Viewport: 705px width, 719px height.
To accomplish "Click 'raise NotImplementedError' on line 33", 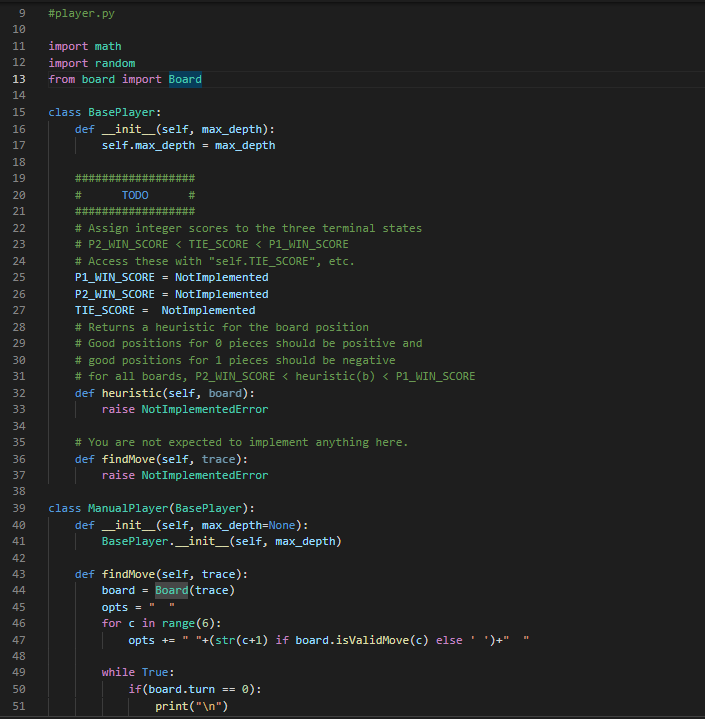I will [185, 409].
